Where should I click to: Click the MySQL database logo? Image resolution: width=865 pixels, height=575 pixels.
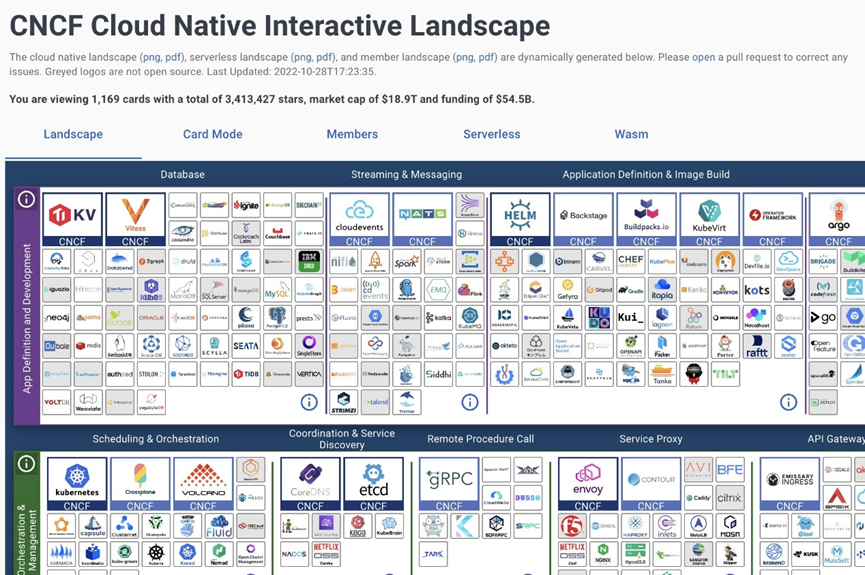[277, 290]
